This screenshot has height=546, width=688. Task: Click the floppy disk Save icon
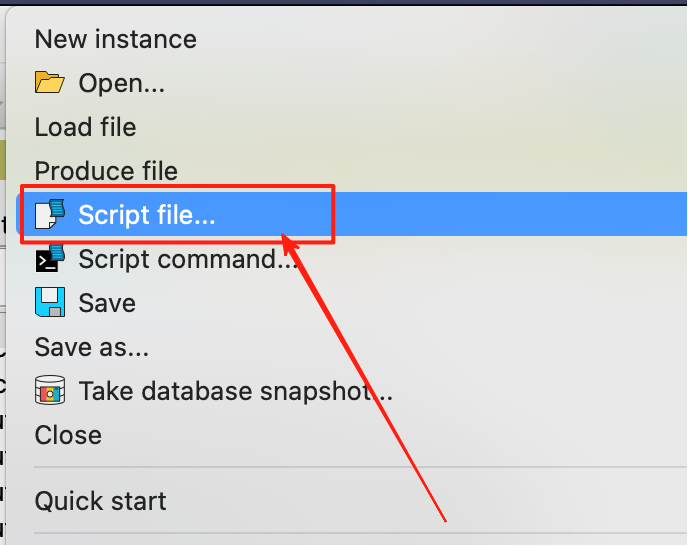pos(50,303)
